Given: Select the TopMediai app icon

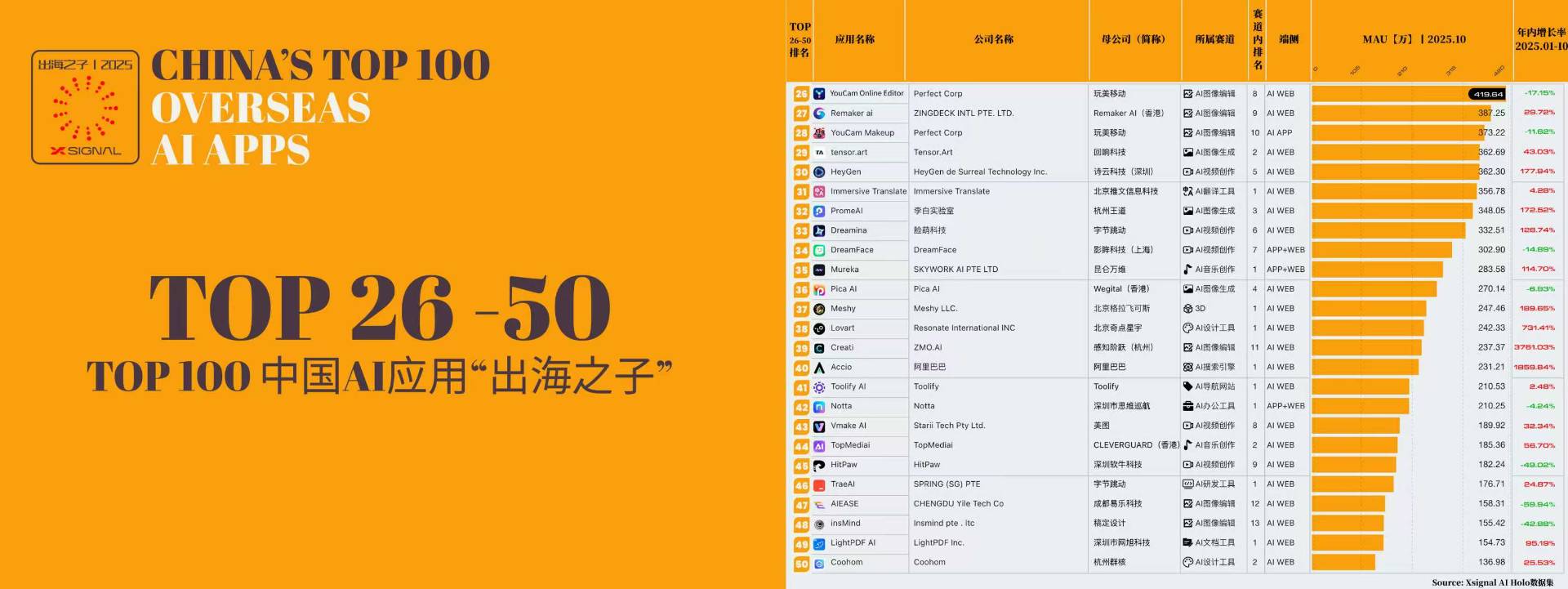Looking at the screenshot, I should [819, 446].
